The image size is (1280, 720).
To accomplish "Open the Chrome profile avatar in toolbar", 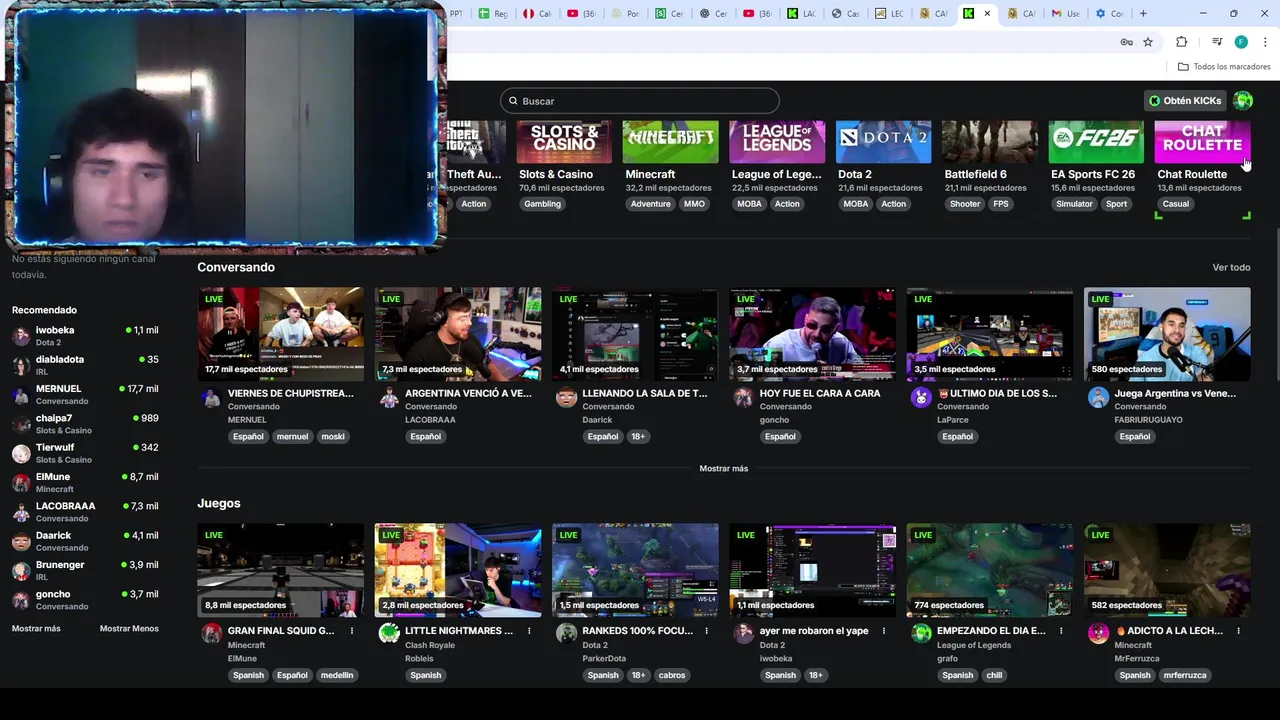I will tap(1241, 42).
